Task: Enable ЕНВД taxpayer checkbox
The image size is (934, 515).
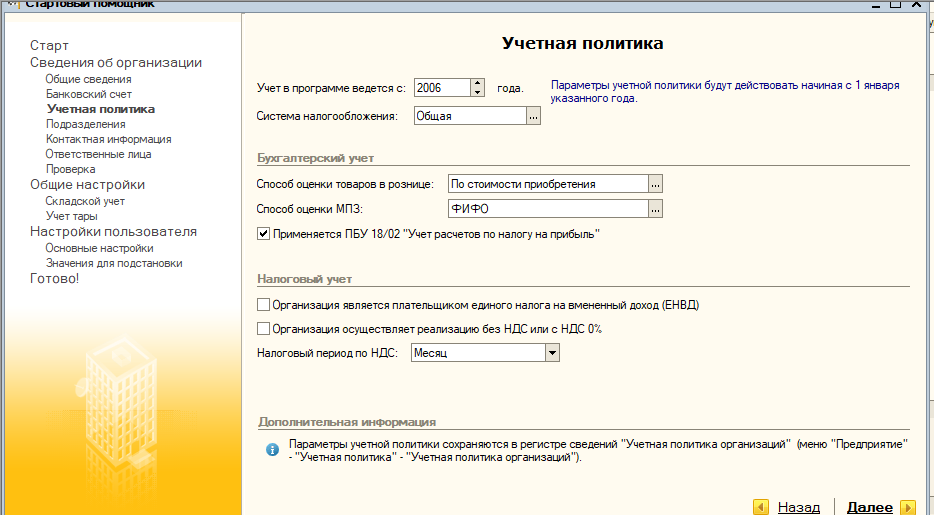Action: (x=263, y=305)
